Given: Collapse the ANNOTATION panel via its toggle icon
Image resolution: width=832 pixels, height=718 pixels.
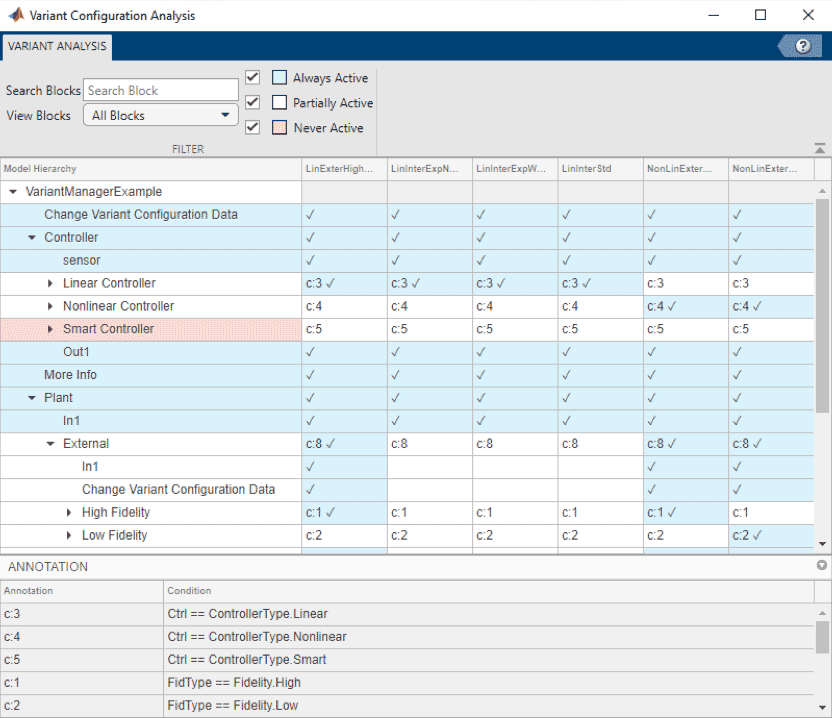Looking at the screenshot, I should (820, 566).
